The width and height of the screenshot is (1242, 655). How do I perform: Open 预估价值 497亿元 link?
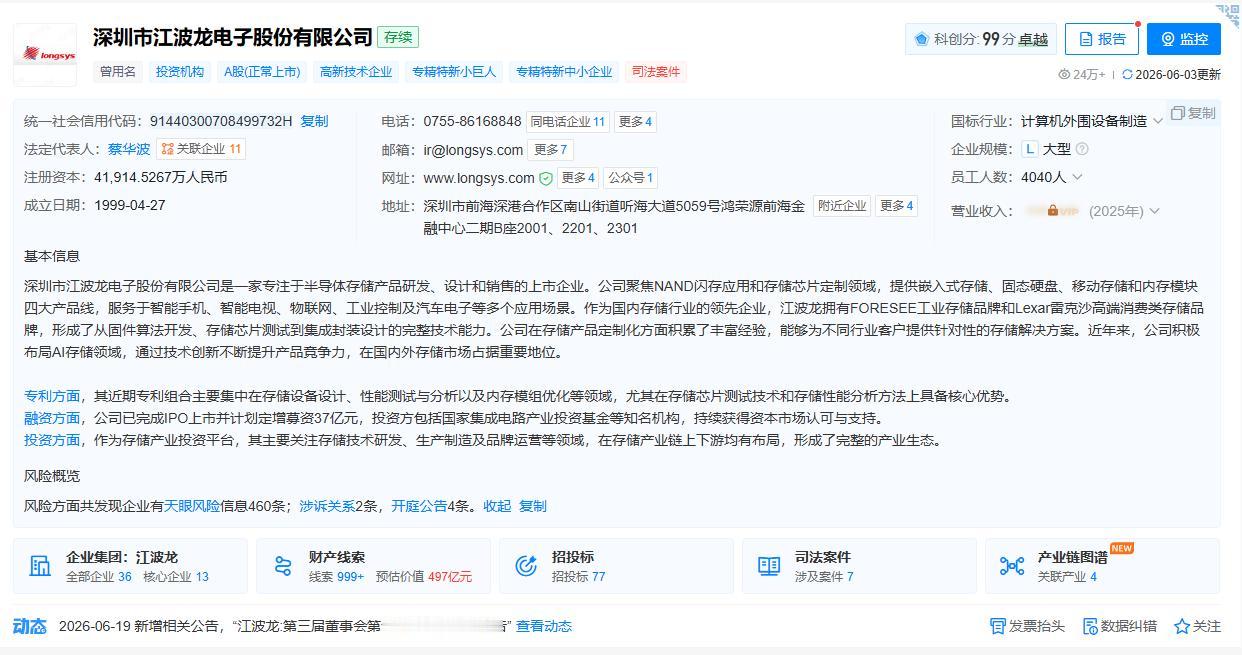pos(423,577)
